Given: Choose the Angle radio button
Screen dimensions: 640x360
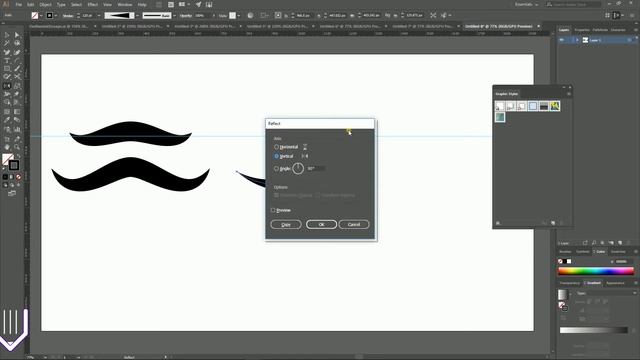Looking at the screenshot, I should click(x=276, y=169).
